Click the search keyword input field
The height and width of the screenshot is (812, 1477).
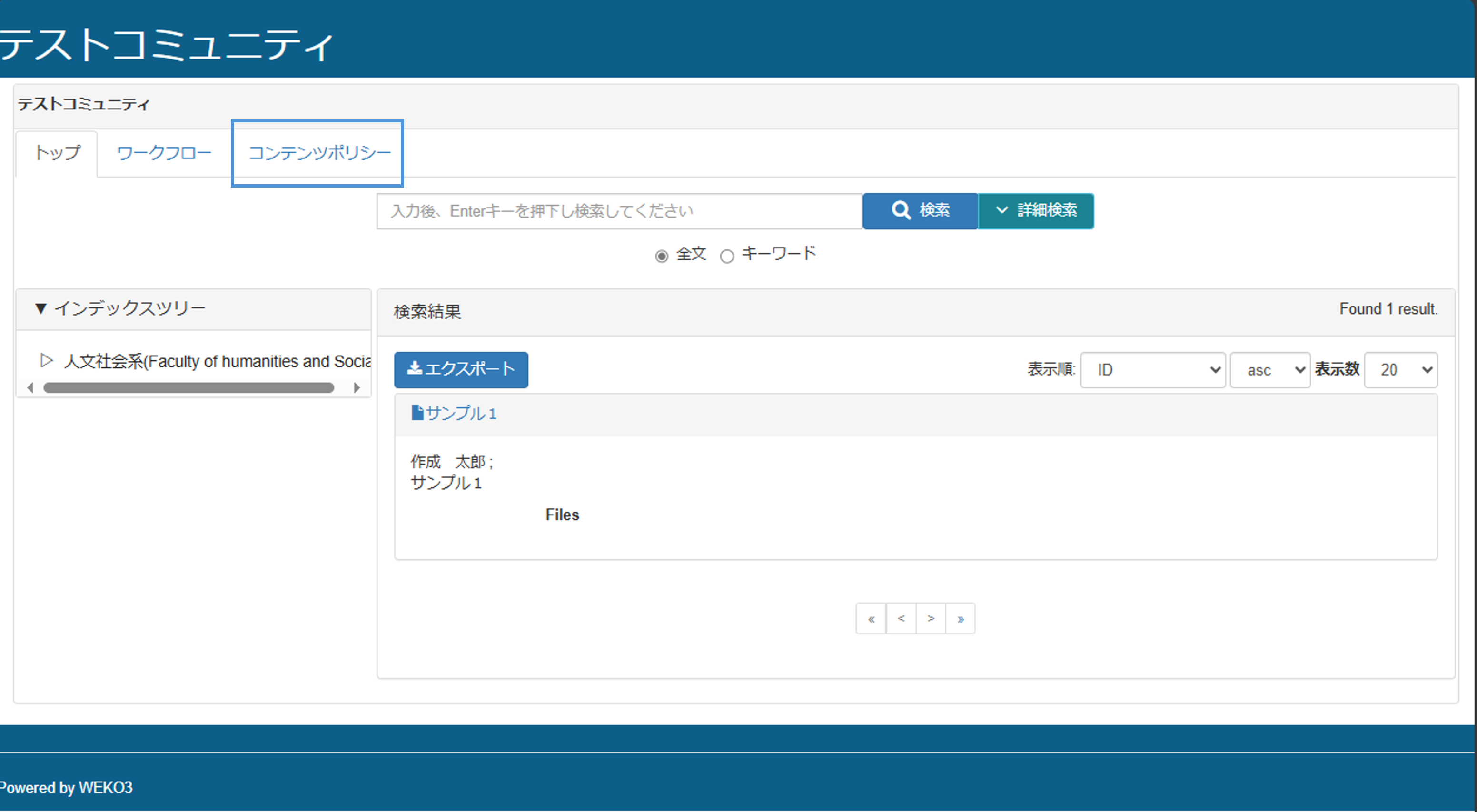(x=619, y=211)
